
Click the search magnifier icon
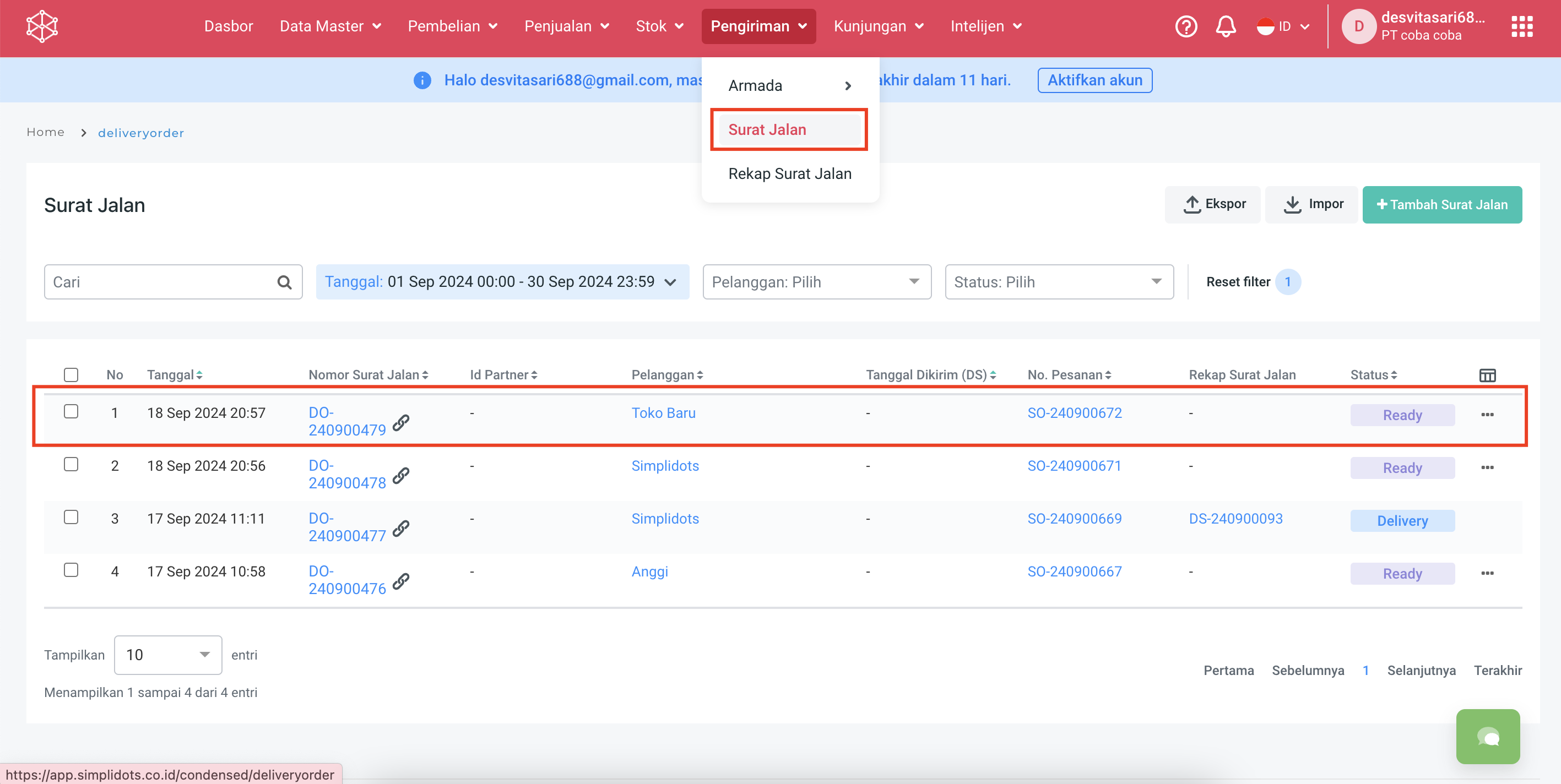coord(284,282)
